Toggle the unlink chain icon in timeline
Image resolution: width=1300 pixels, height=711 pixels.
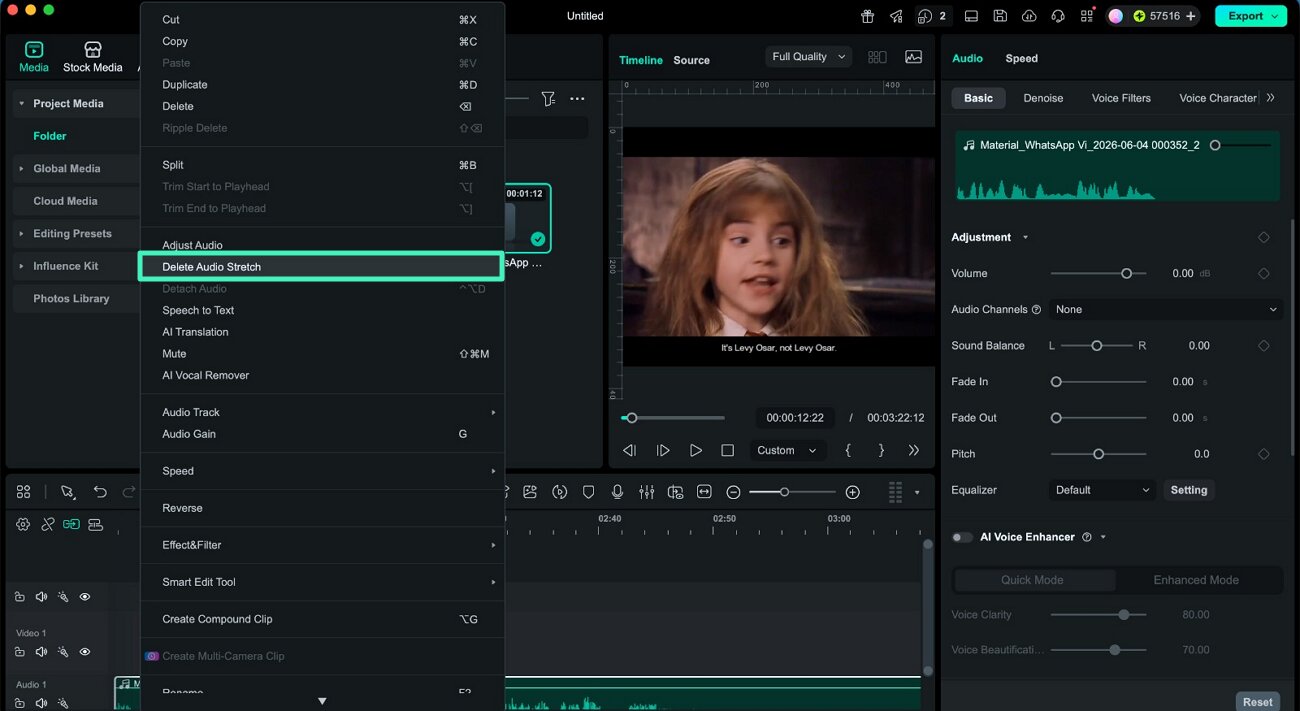[47, 524]
